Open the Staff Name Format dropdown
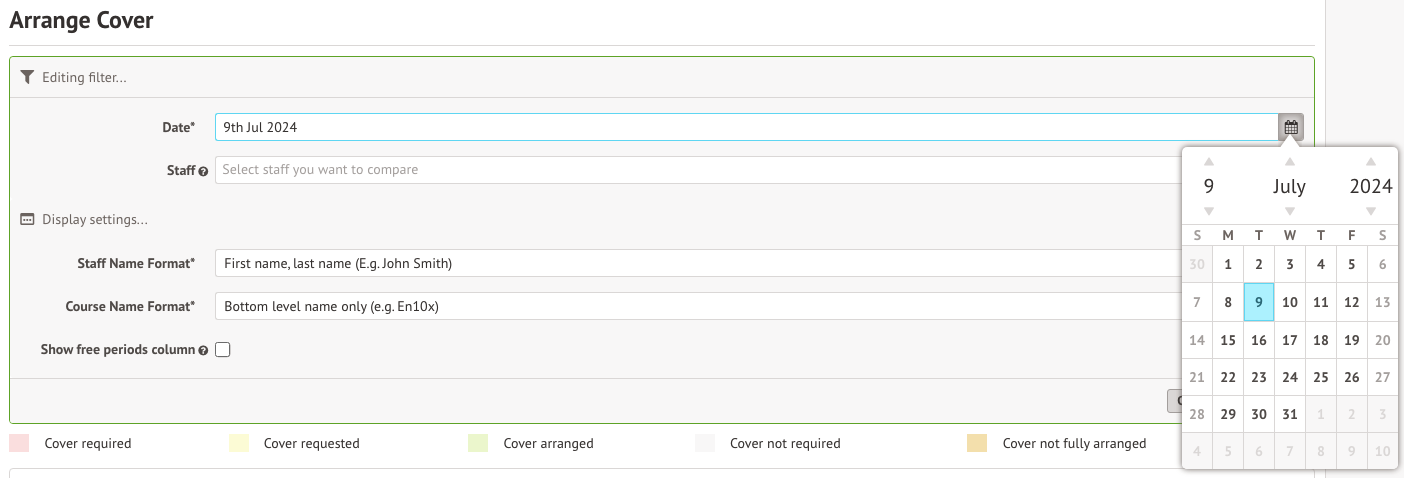 (x=698, y=263)
